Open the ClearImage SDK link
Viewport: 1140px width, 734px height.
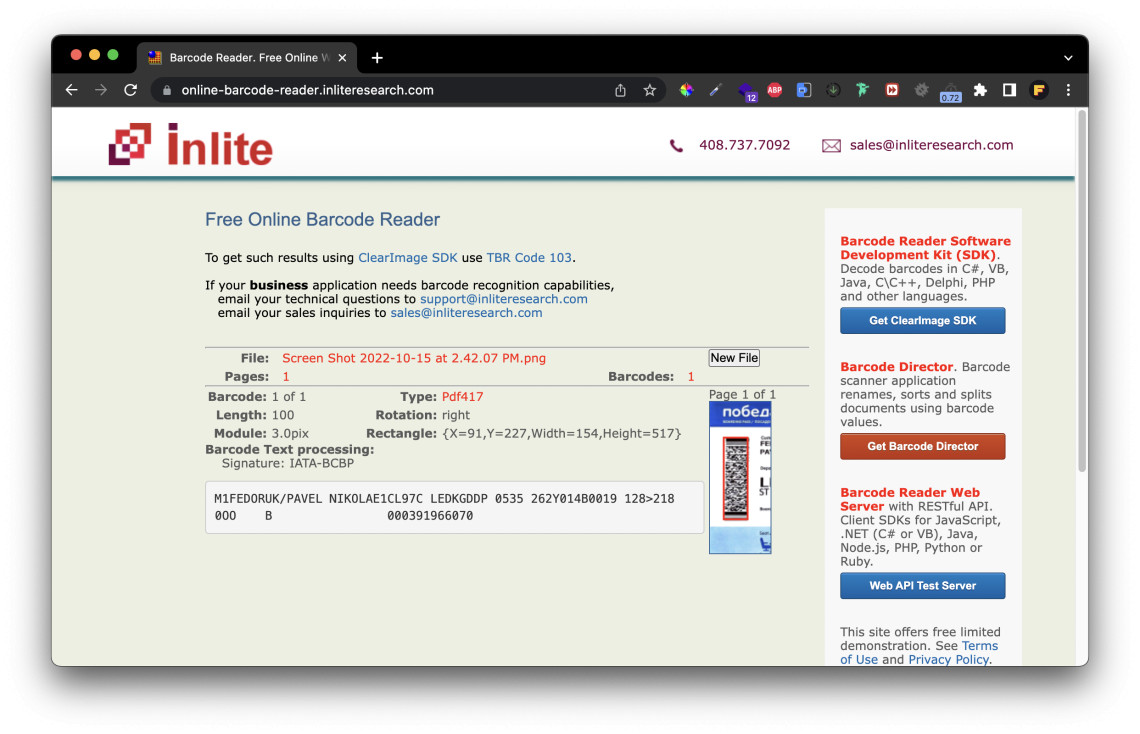pyautogui.click(x=408, y=258)
